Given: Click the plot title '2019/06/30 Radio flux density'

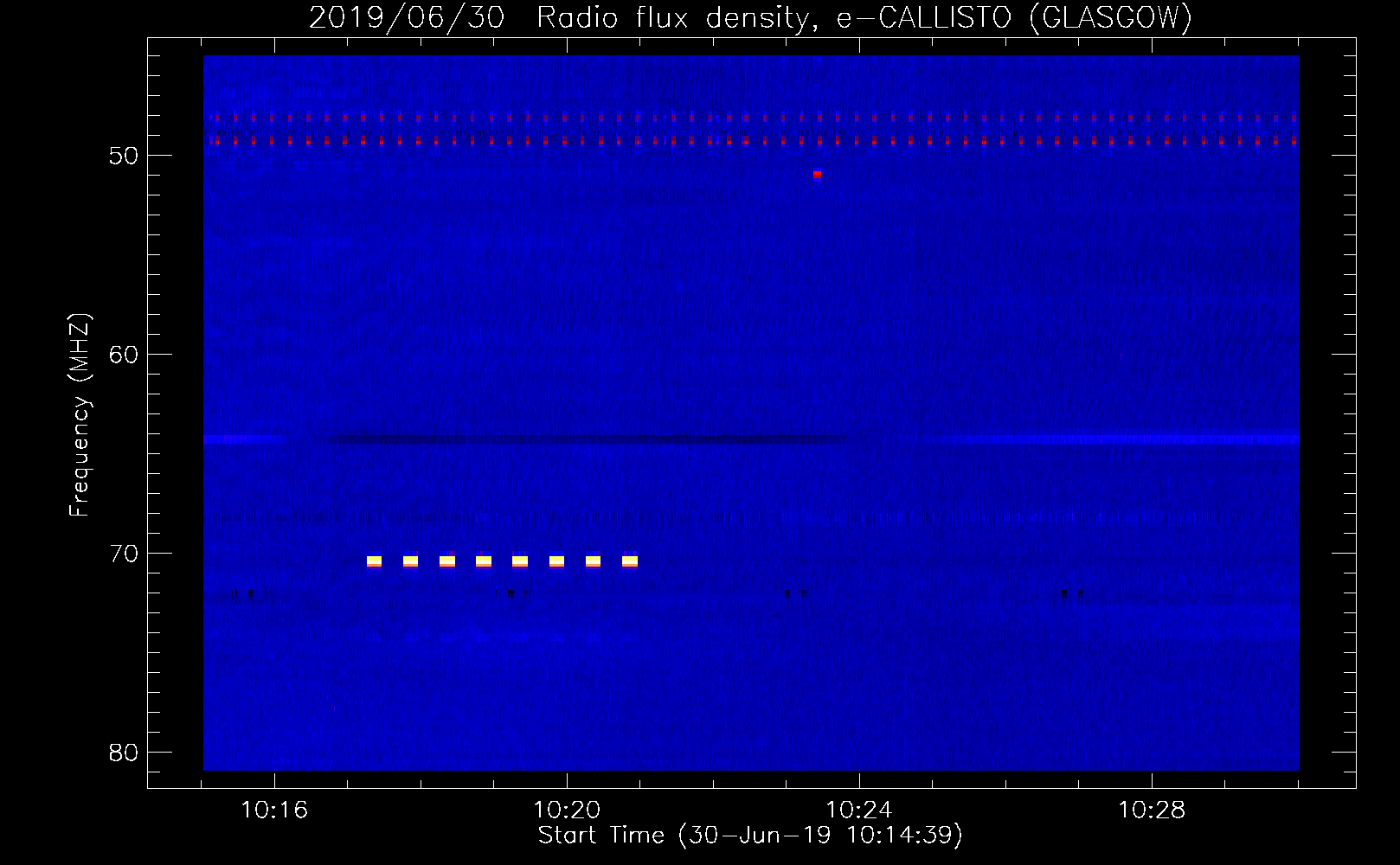Looking at the screenshot, I should pyautogui.click(x=562, y=17).
